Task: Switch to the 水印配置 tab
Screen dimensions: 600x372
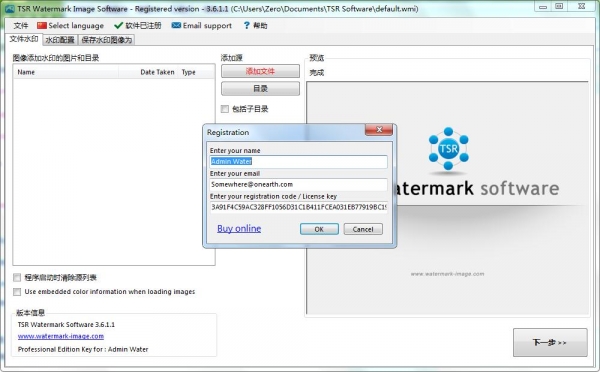Action: [60, 40]
